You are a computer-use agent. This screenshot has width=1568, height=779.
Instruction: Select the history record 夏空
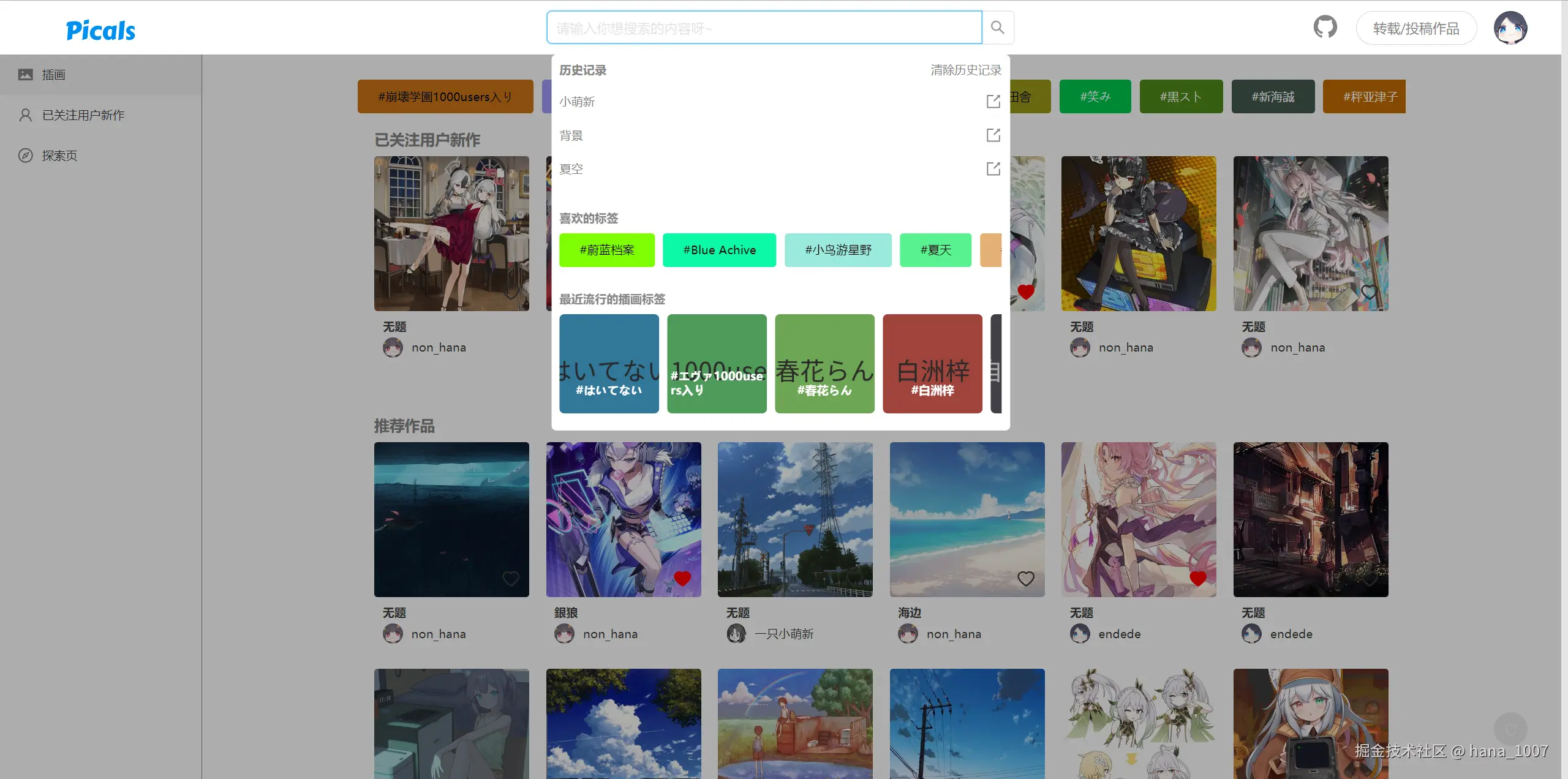(x=570, y=168)
